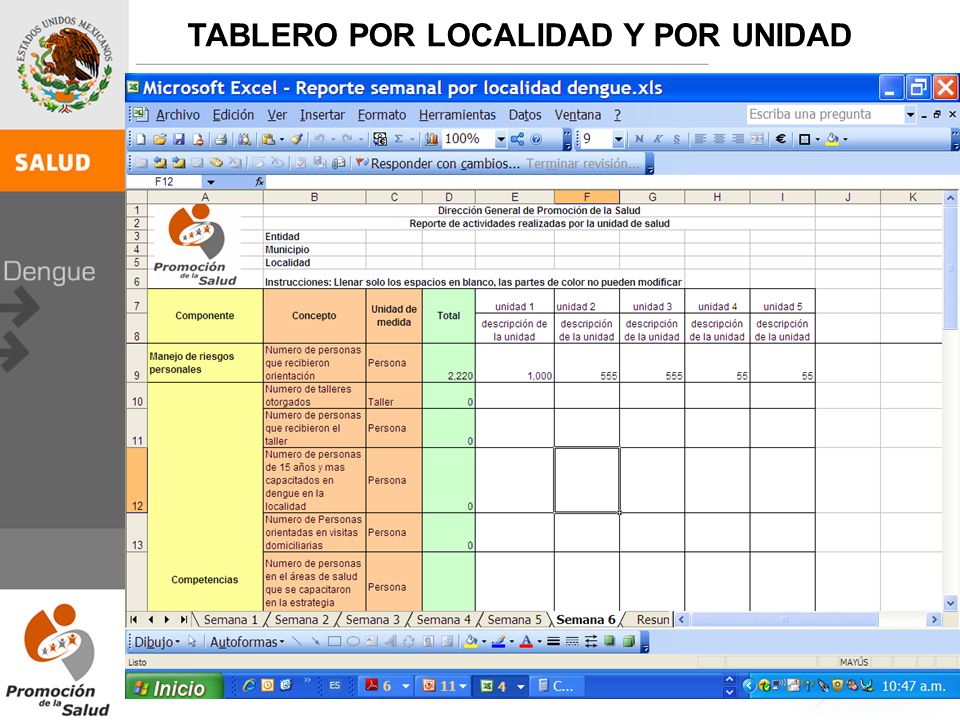960x720 pixels.
Task: Select the Oval shape tool in Drawing toolbar
Action: 353,642
